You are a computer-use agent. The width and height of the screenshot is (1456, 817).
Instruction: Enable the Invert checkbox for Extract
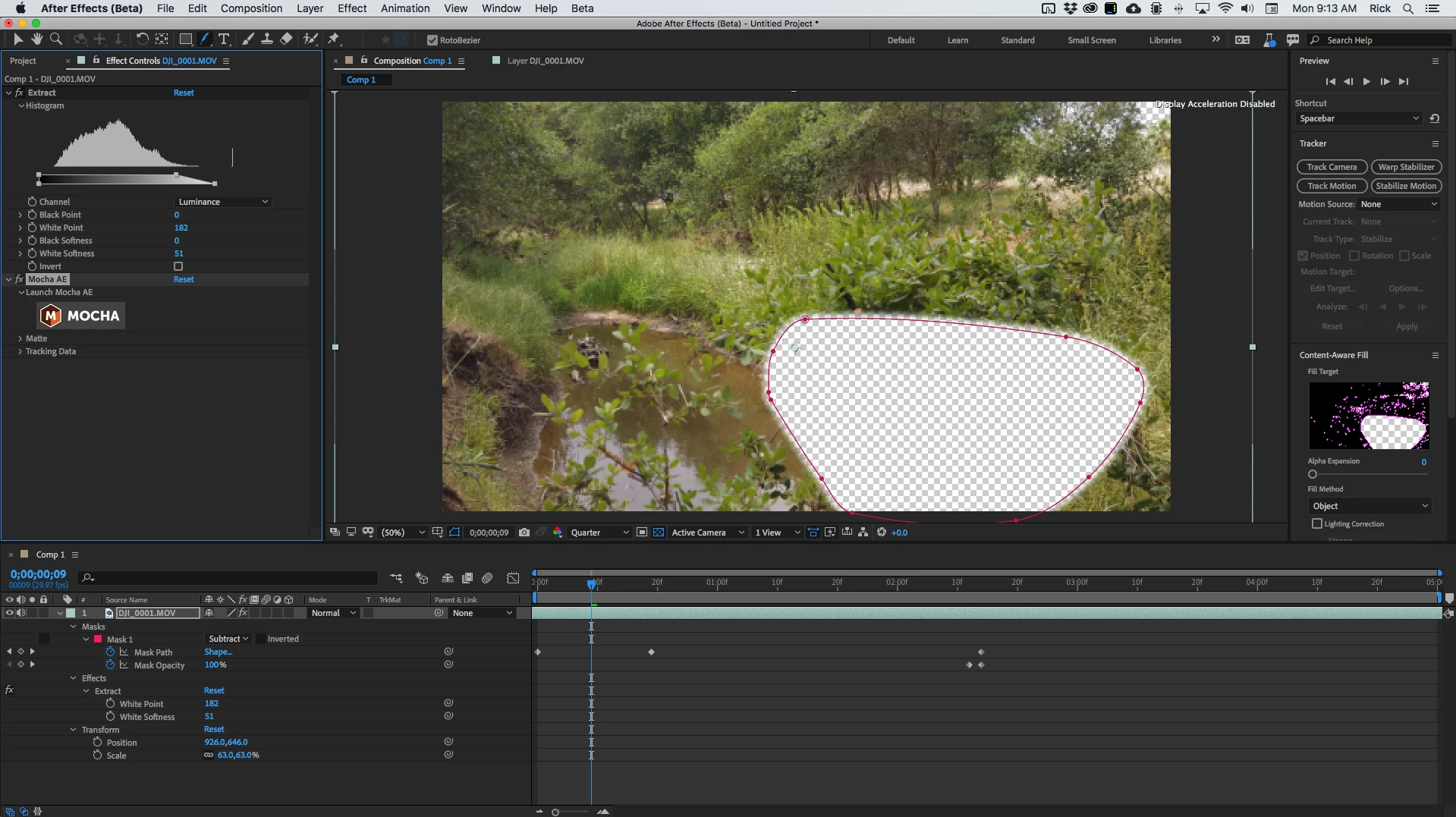(x=178, y=266)
